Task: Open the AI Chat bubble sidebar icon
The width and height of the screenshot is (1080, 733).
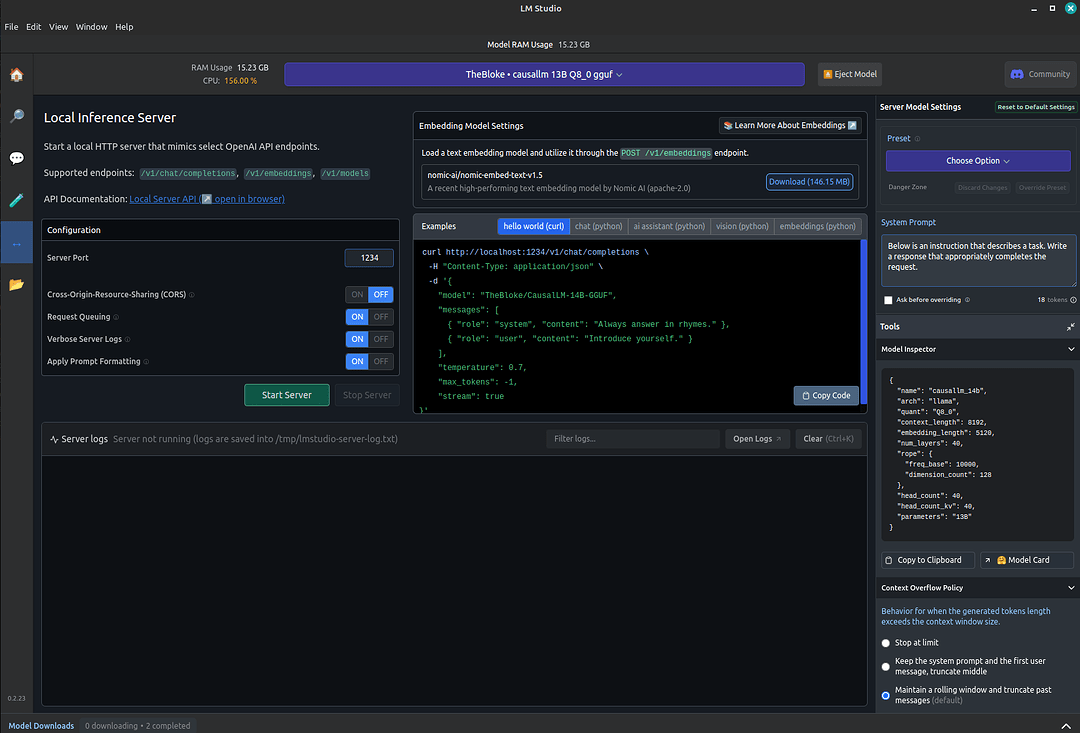Action: (x=16, y=157)
